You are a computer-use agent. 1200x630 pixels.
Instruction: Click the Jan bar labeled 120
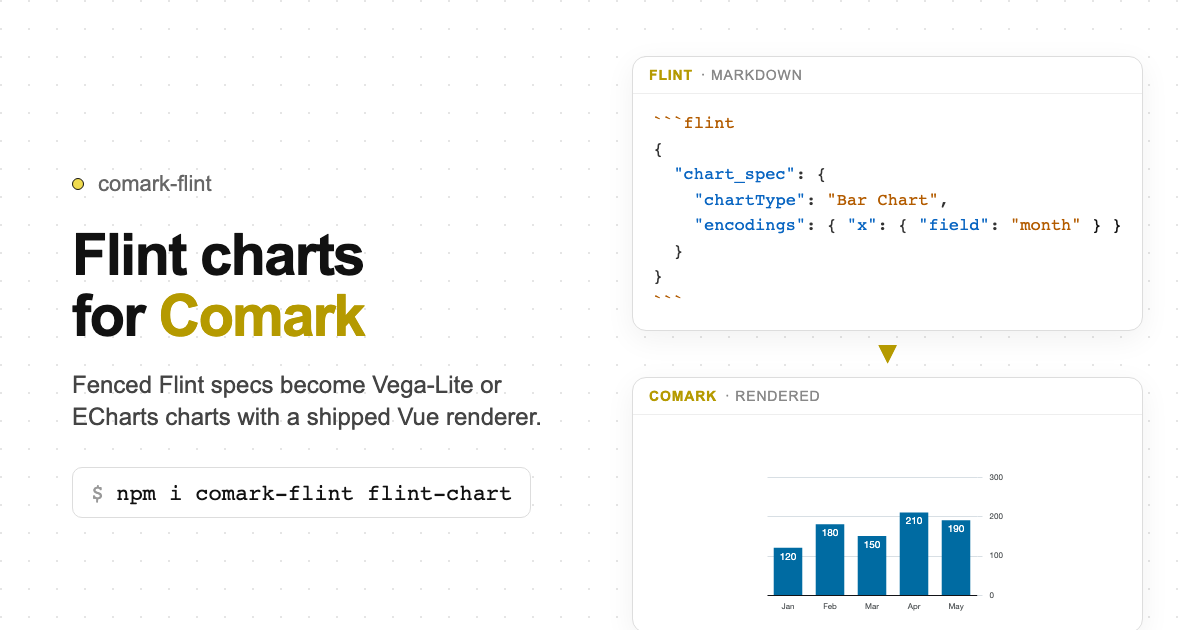tap(788, 571)
